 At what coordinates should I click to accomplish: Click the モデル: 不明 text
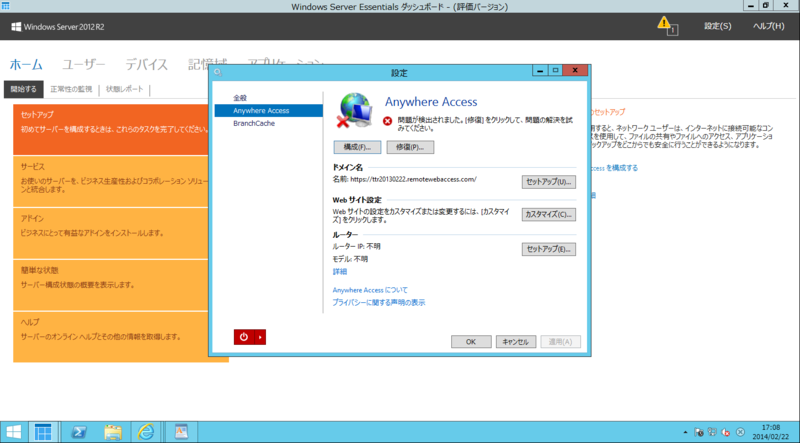click(x=350, y=259)
